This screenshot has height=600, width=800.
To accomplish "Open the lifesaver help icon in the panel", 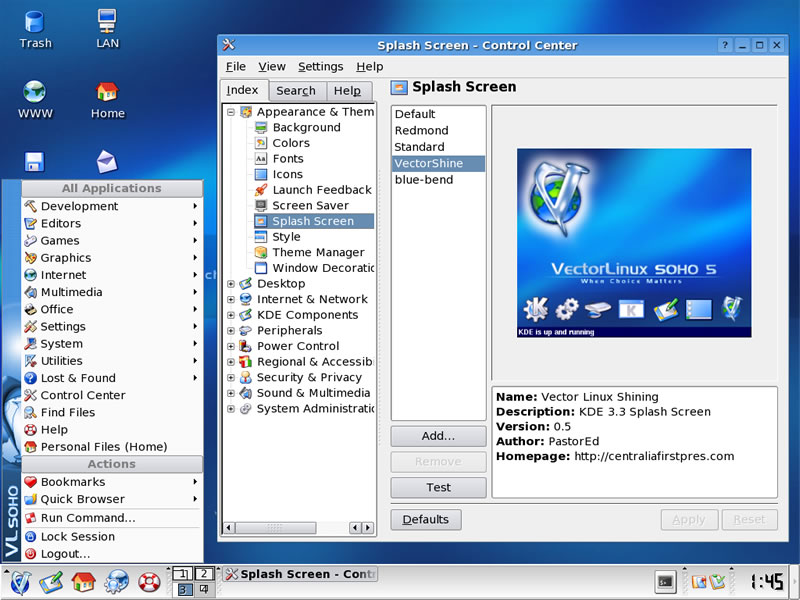I will [x=149, y=583].
